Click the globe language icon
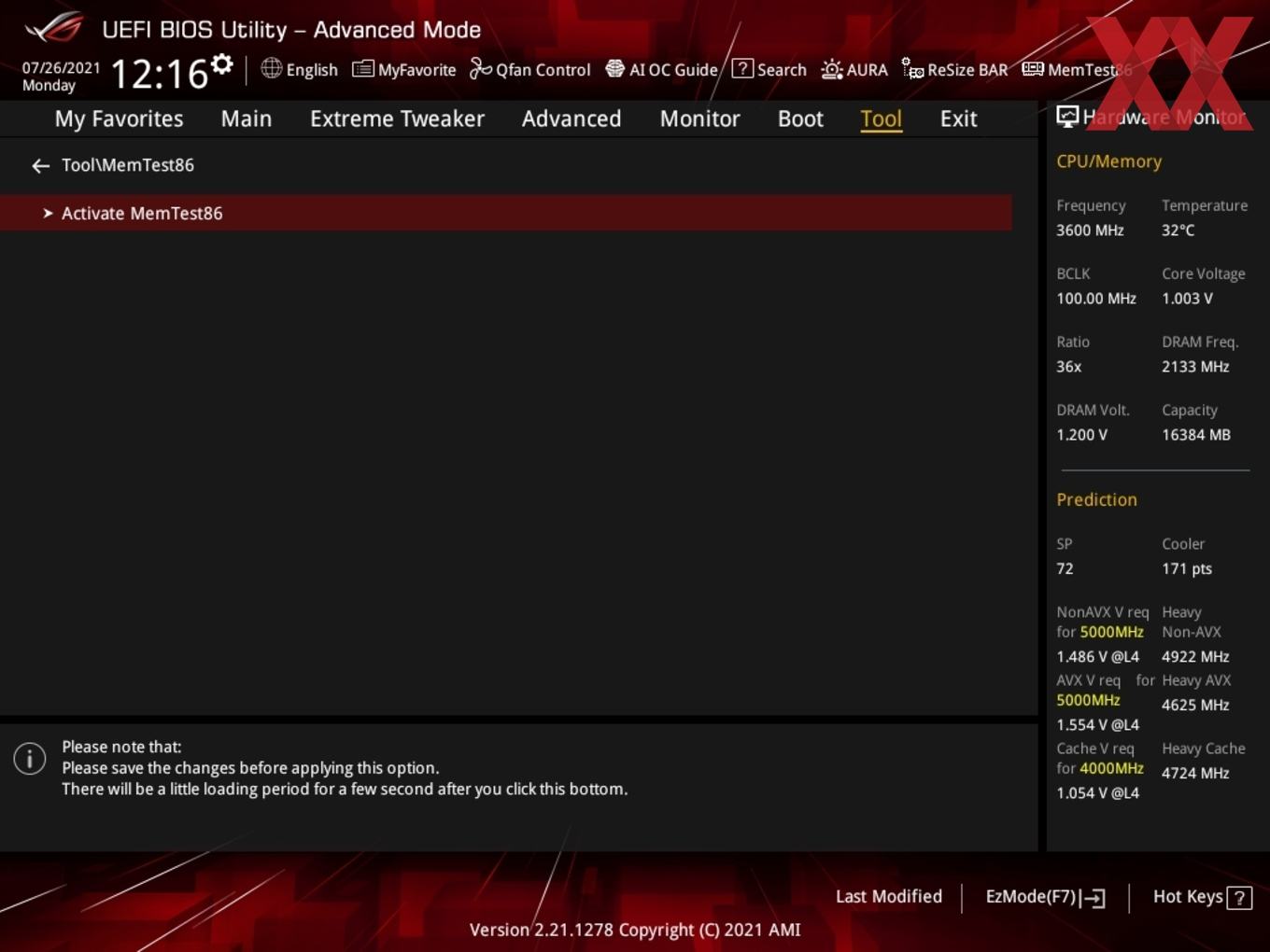Screen dimensions: 1270x952 tap(272, 68)
